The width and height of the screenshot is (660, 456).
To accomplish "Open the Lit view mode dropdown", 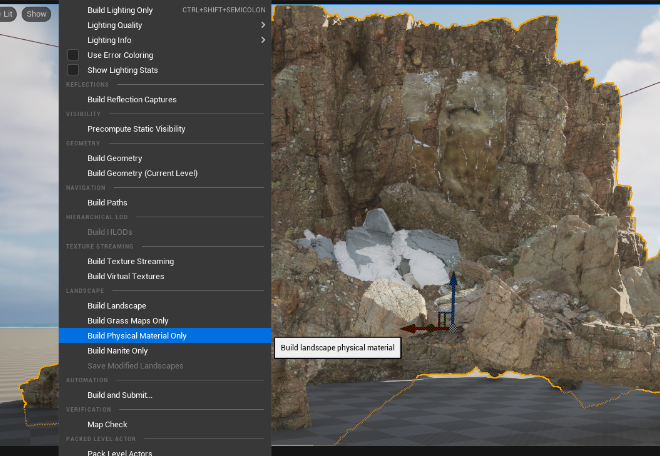I will pos(8,14).
